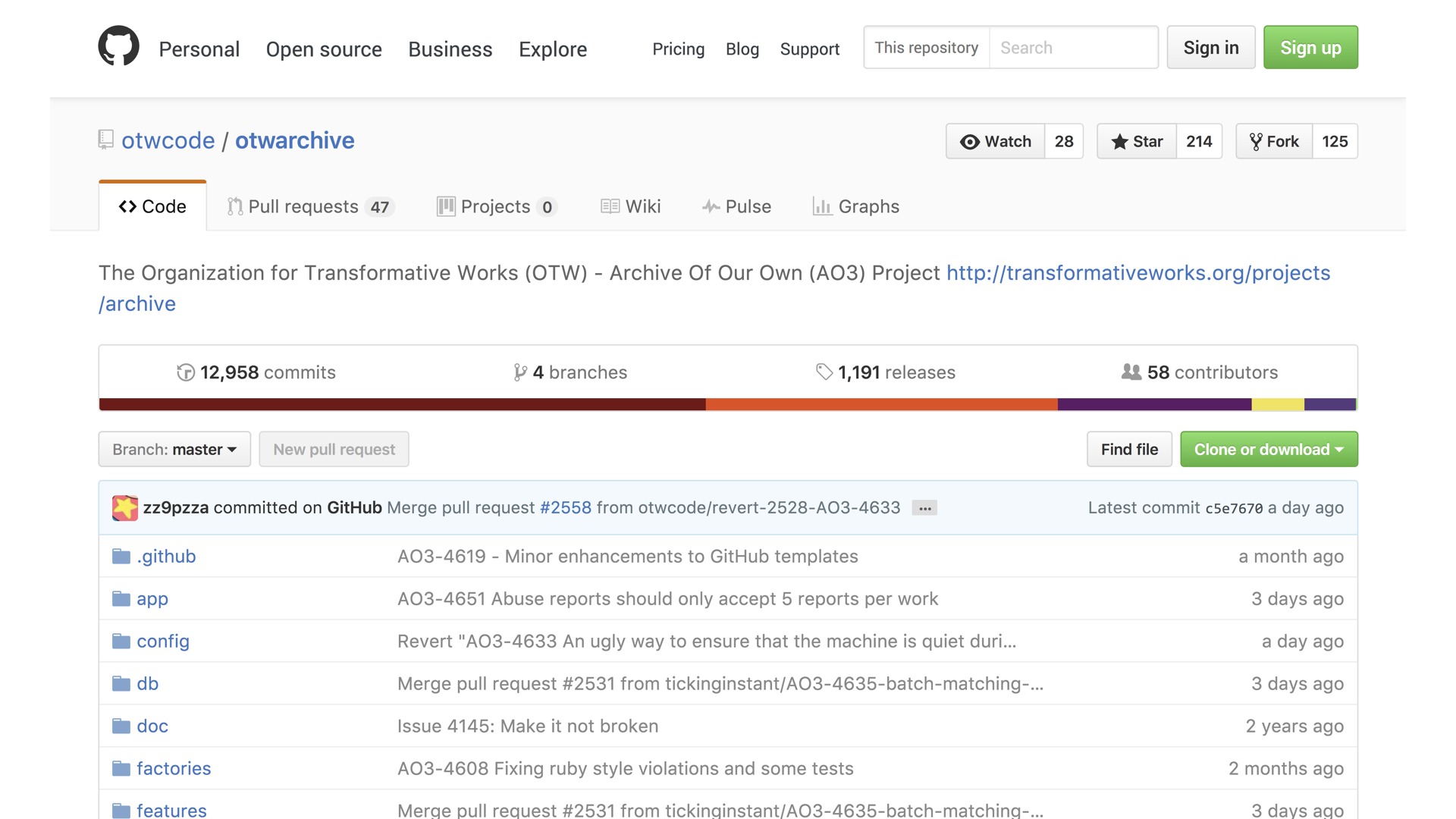1456x819 pixels.
Task: Go to the Support page
Action: (x=809, y=49)
